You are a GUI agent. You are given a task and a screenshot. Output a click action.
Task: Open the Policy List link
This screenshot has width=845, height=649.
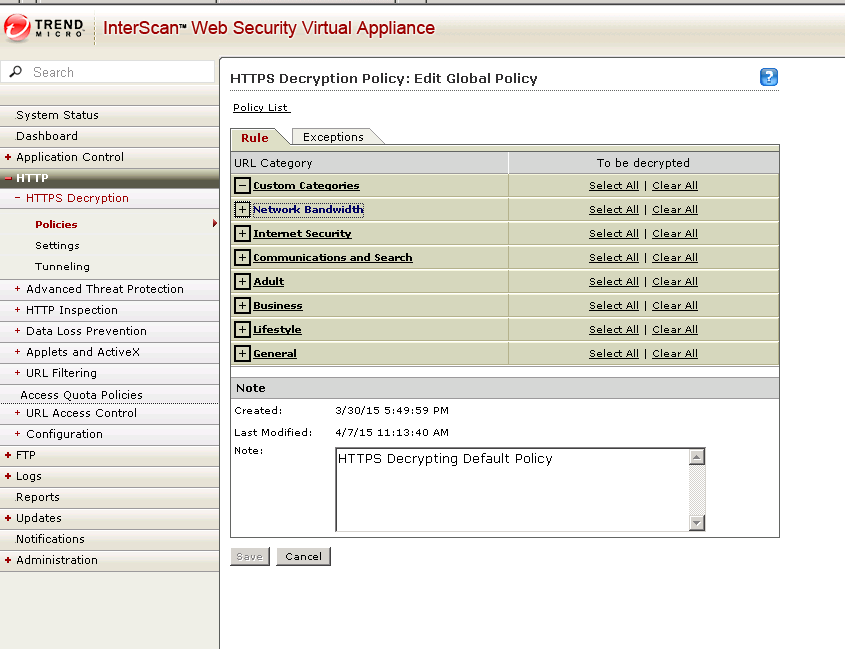(261, 107)
